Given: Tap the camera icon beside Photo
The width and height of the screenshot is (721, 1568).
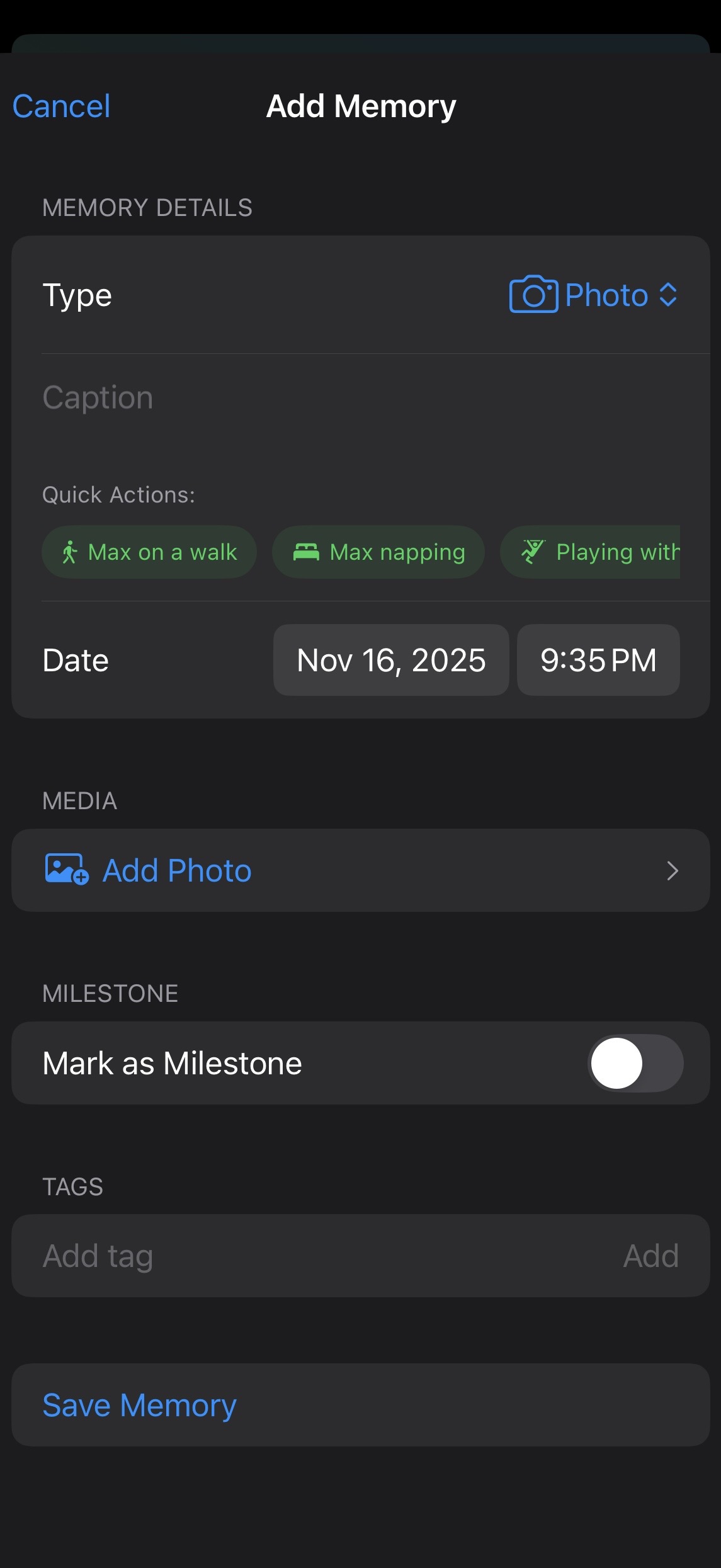Looking at the screenshot, I should pyautogui.click(x=533, y=295).
